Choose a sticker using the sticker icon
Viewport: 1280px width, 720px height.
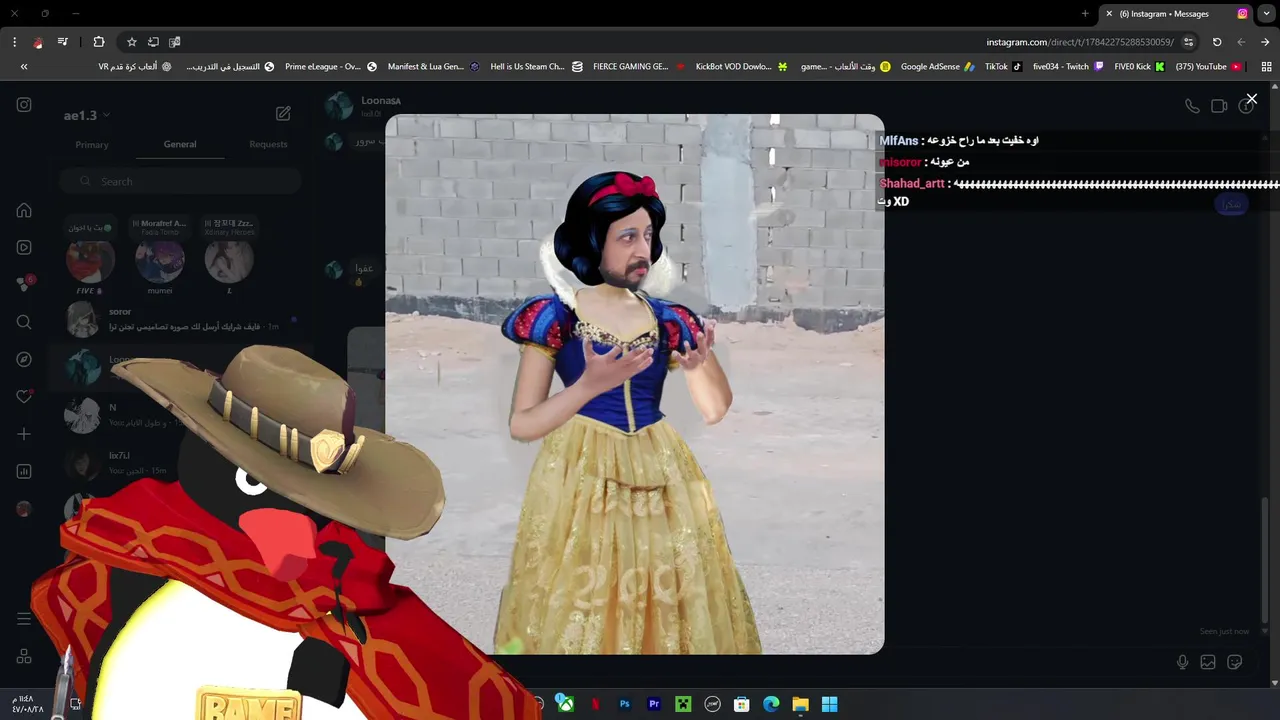[x=1234, y=662]
